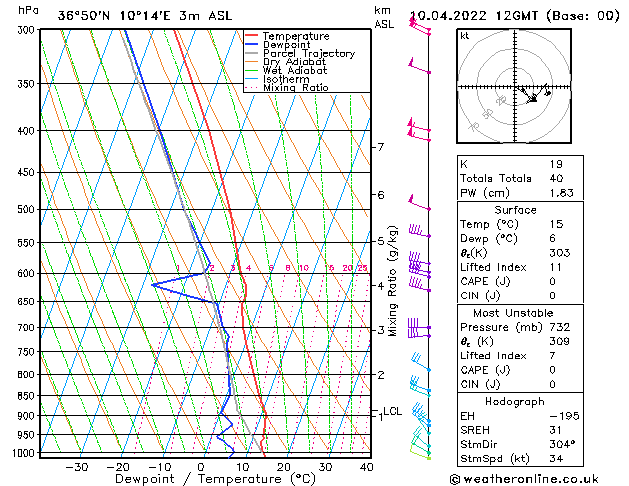This screenshot has width=629, height=486.
Task: Click the 900 hPa pressure level label
Action: (x=28, y=416)
